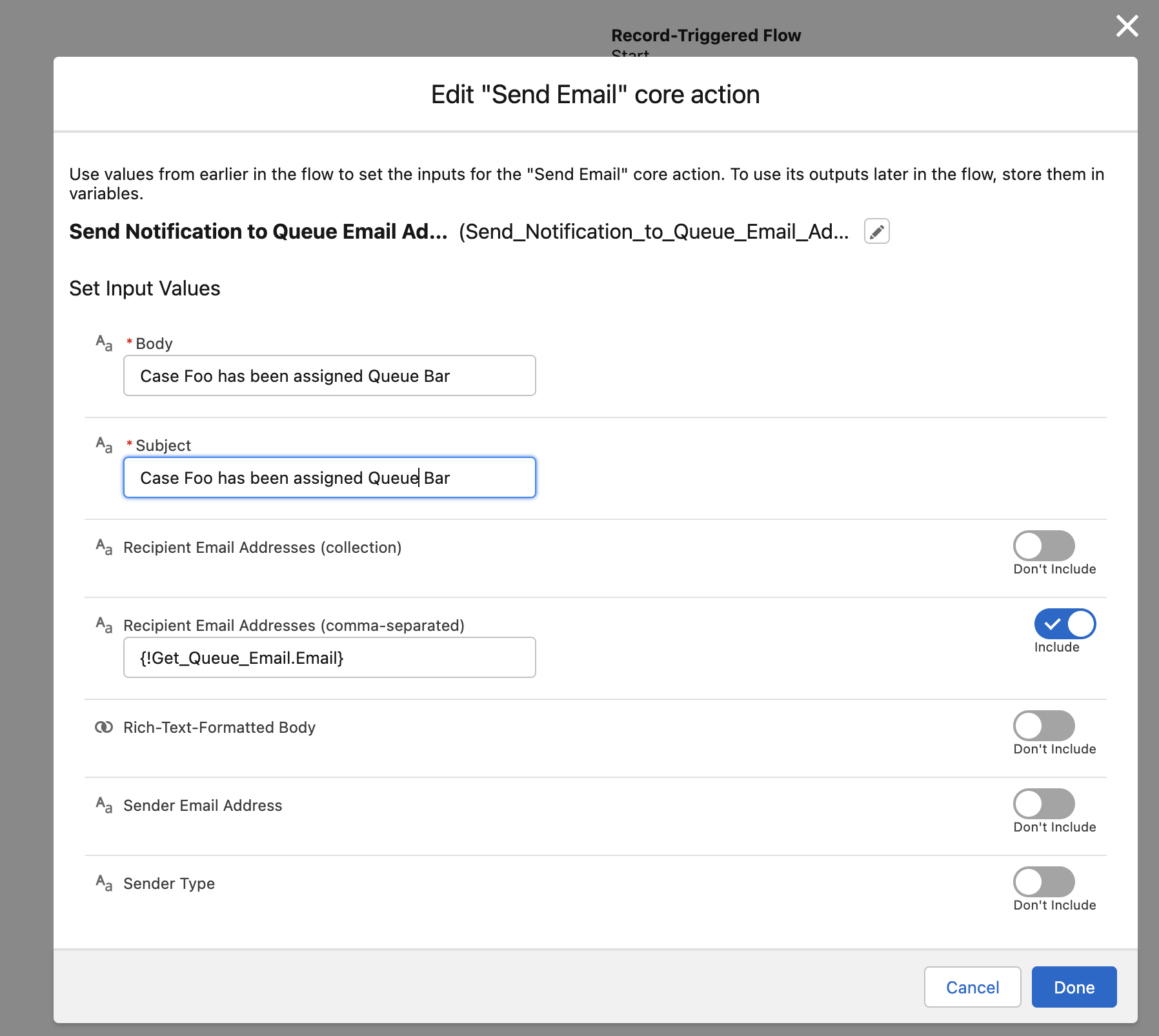Close the Edit Send Email dialog
The image size is (1159, 1036).
1127,26
